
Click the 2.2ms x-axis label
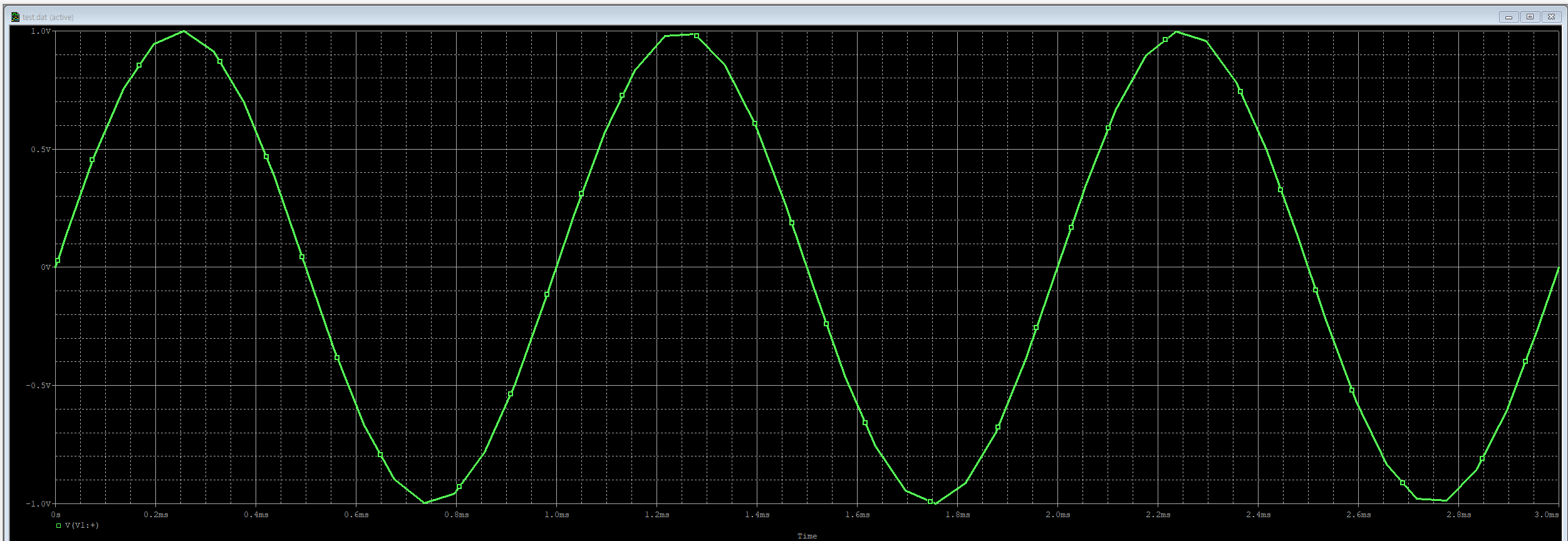tap(1158, 515)
